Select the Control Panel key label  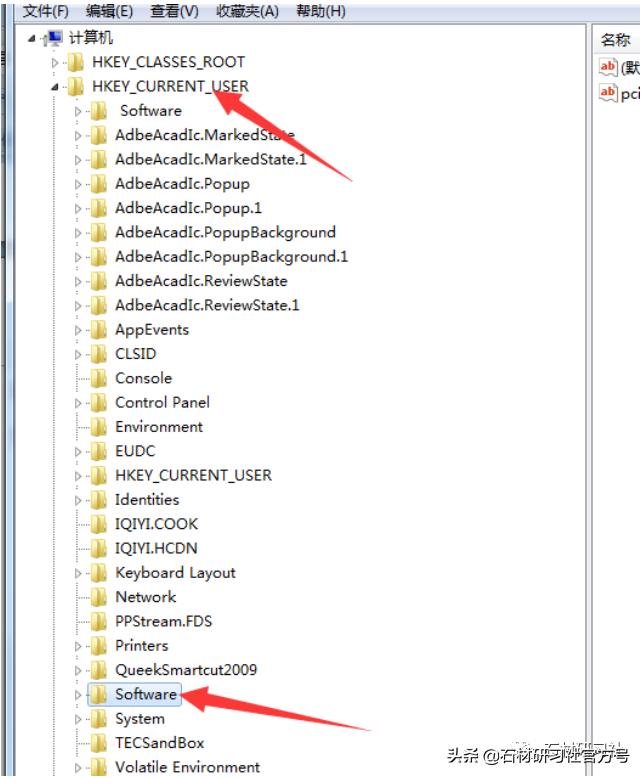point(163,403)
